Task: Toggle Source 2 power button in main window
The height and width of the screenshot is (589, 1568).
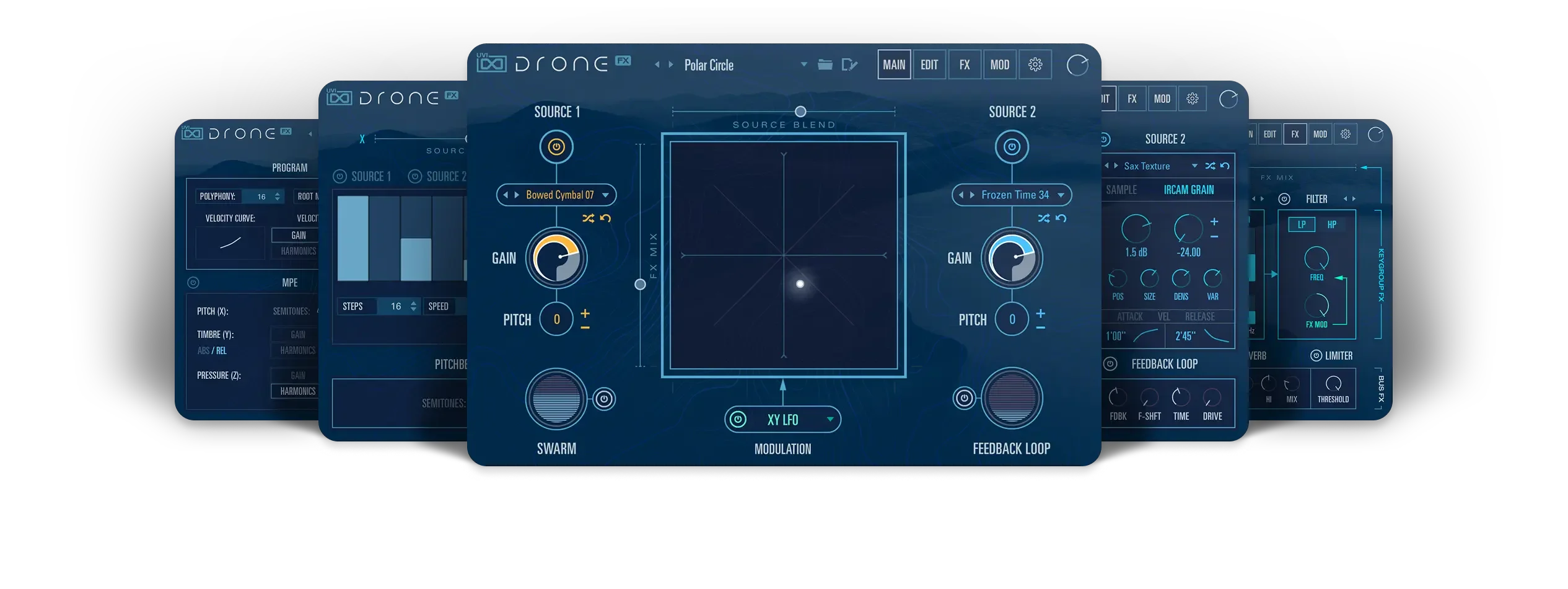Action: point(1012,147)
